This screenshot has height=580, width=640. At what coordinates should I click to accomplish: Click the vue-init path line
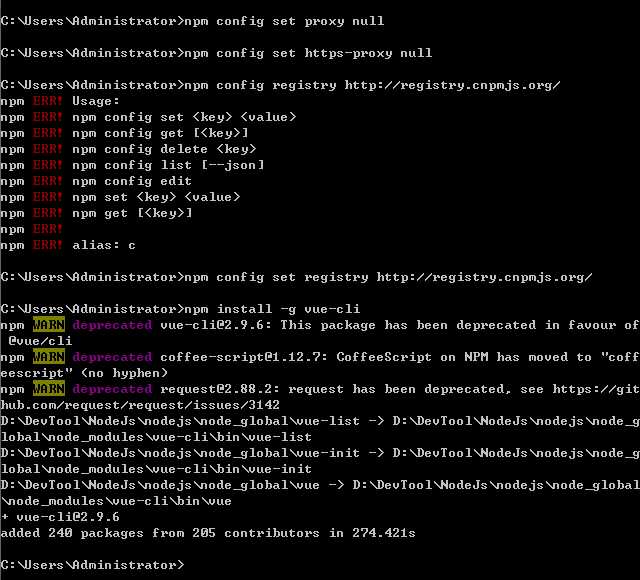pyautogui.click(x=320, y=461)
